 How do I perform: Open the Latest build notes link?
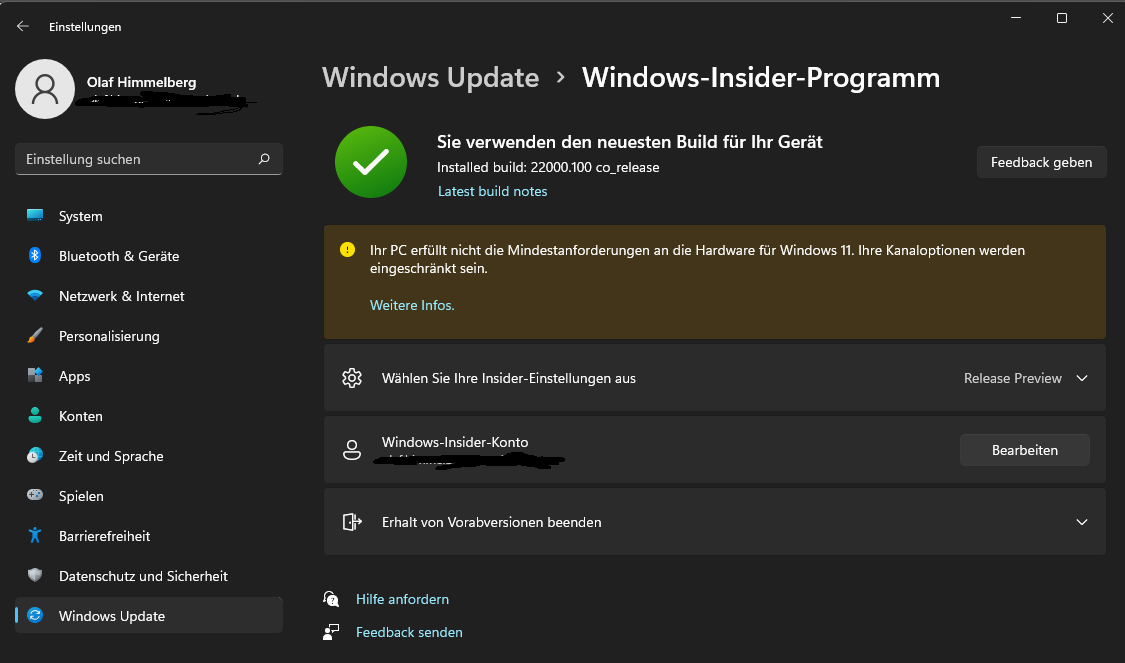tap(492, 191)
